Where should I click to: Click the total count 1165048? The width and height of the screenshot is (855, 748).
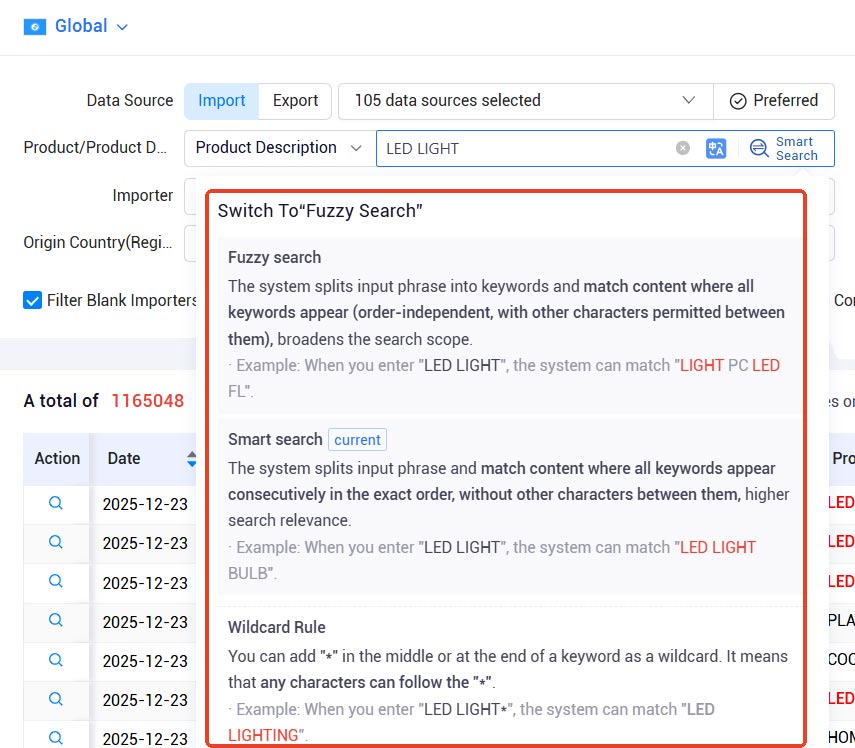pyautogui.click(x=148, y=401)
